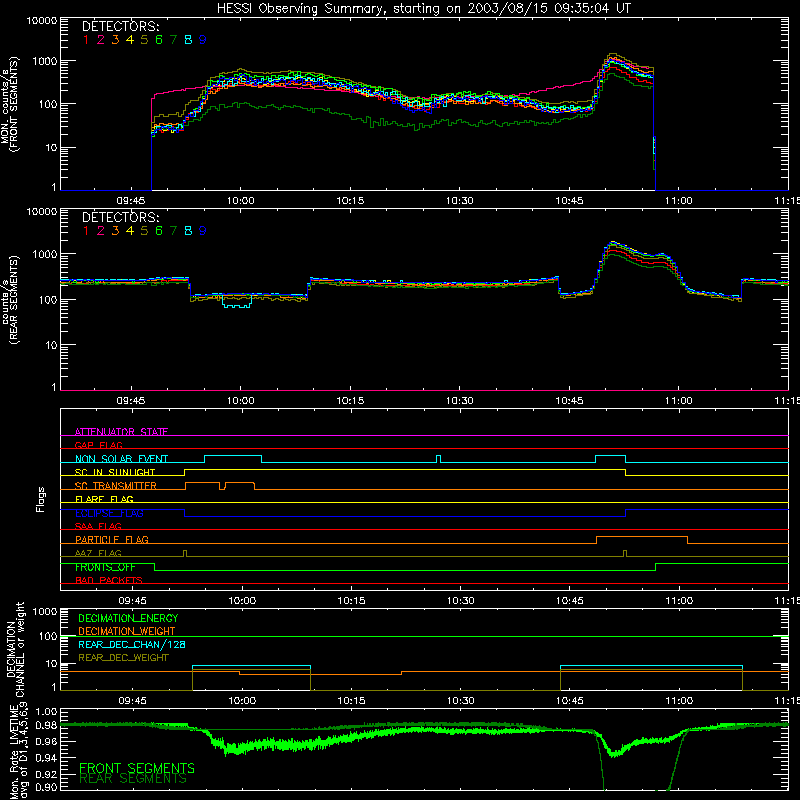Click DETECTORS: heading in front segments panel
Screen dimensions: 800x800
(120, 26)
